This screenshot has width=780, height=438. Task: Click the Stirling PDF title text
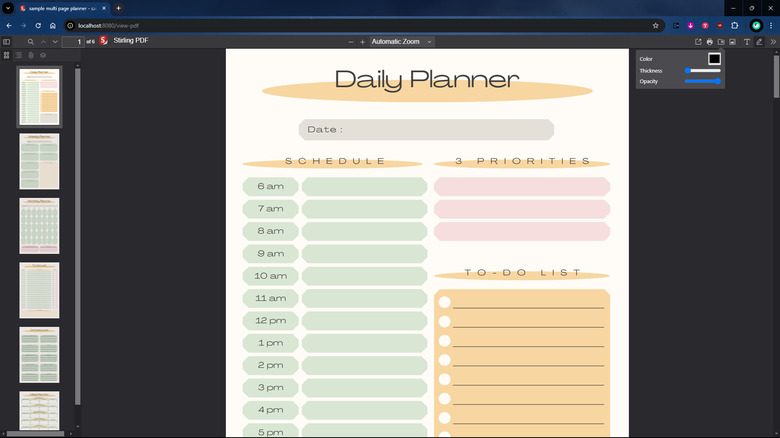[131, 40]
